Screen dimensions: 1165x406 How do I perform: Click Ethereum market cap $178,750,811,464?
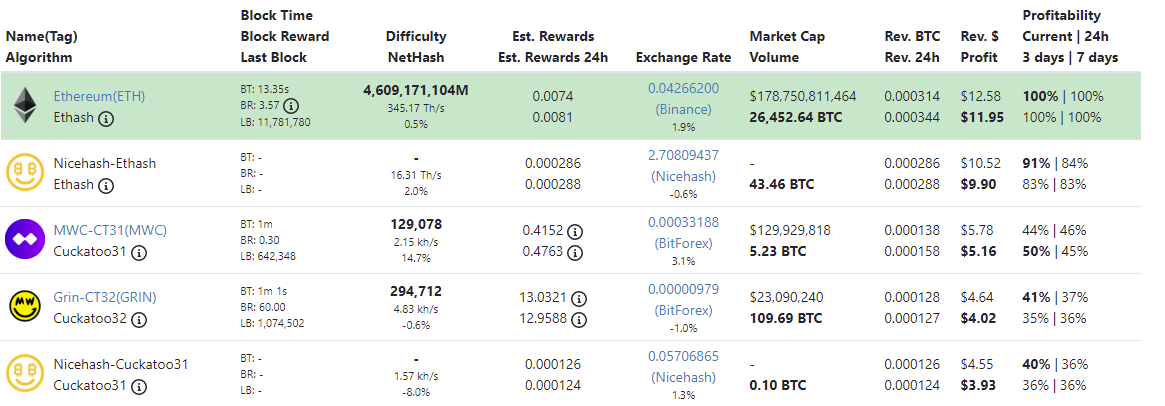803,96
